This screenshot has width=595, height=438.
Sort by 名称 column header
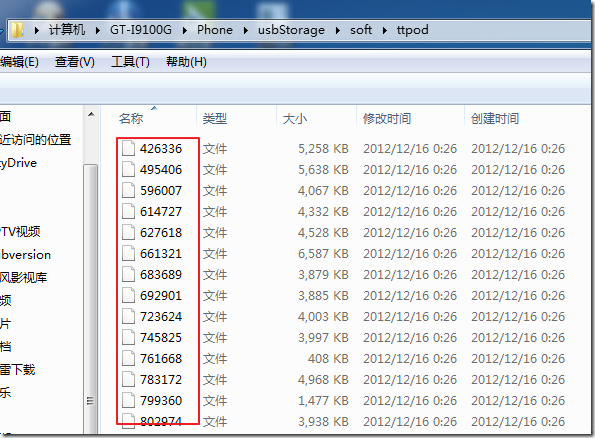[x=131, y=118]
